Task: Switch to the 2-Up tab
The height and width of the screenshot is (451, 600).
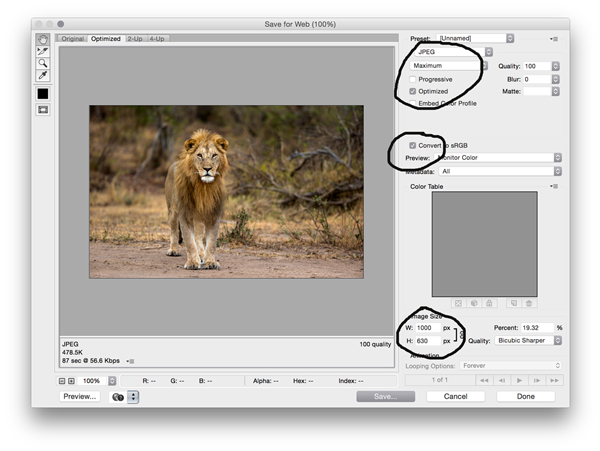Action: [x=134, y=39]
